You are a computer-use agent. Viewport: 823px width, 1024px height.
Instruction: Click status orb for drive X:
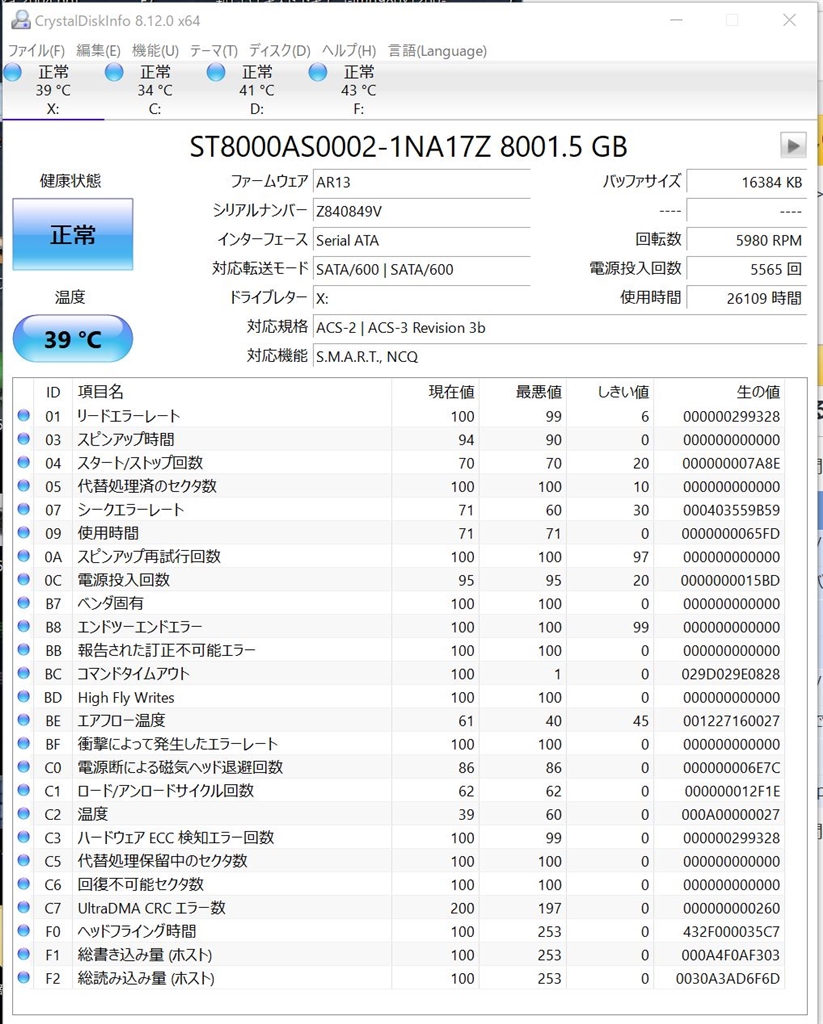tap(12, 72)
